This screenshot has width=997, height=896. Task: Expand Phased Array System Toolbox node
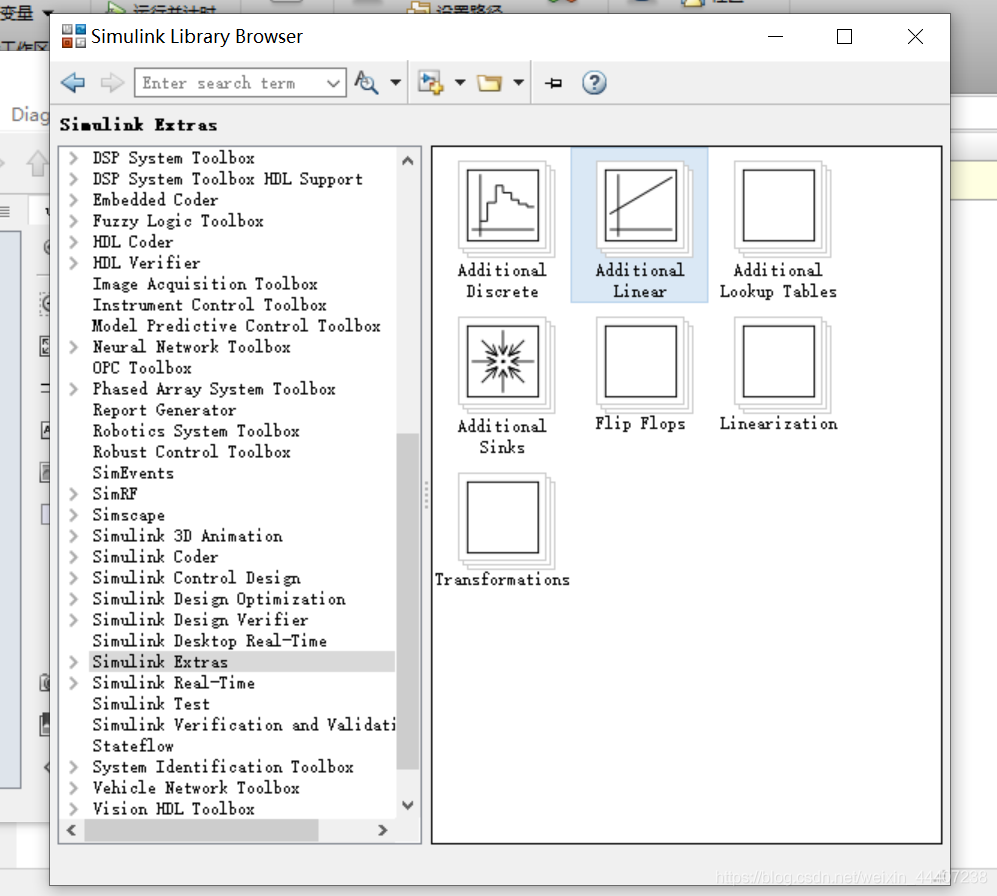(74, 389)
